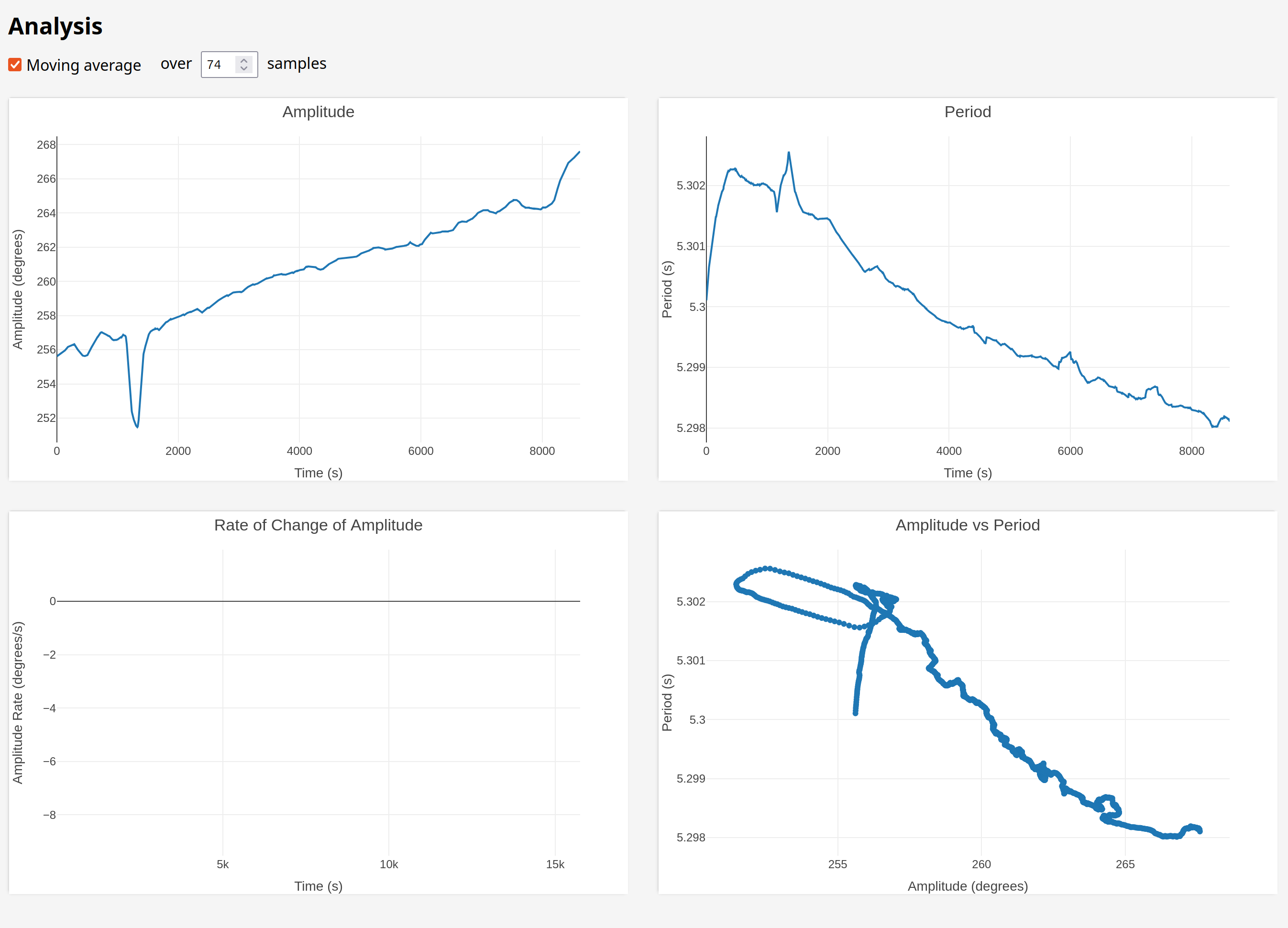This screenshot has width=1288, height=928.
Task: Decrease sample count with down arrow
Action: click(243, 68)
